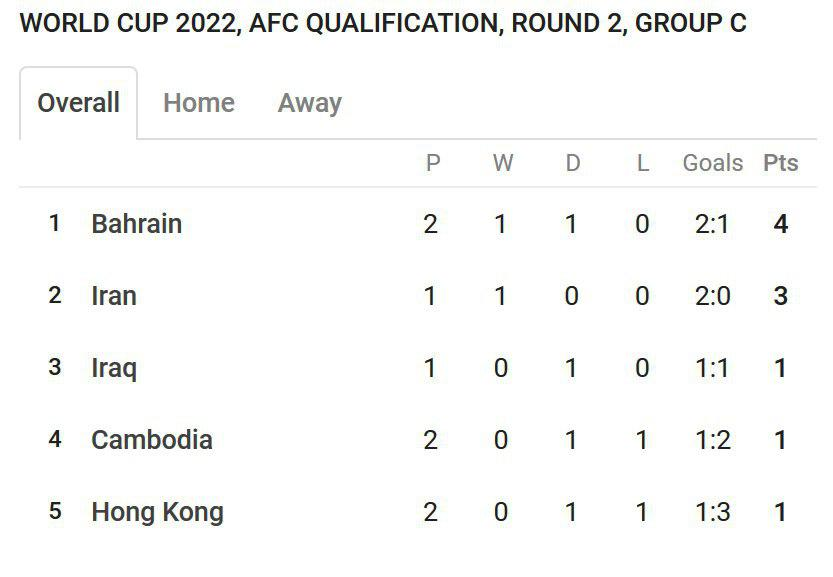Viewport: 833px width, 577px height.
Task: Click Cambodia's 1:2 goals value
Action: (x=712, y=440)
